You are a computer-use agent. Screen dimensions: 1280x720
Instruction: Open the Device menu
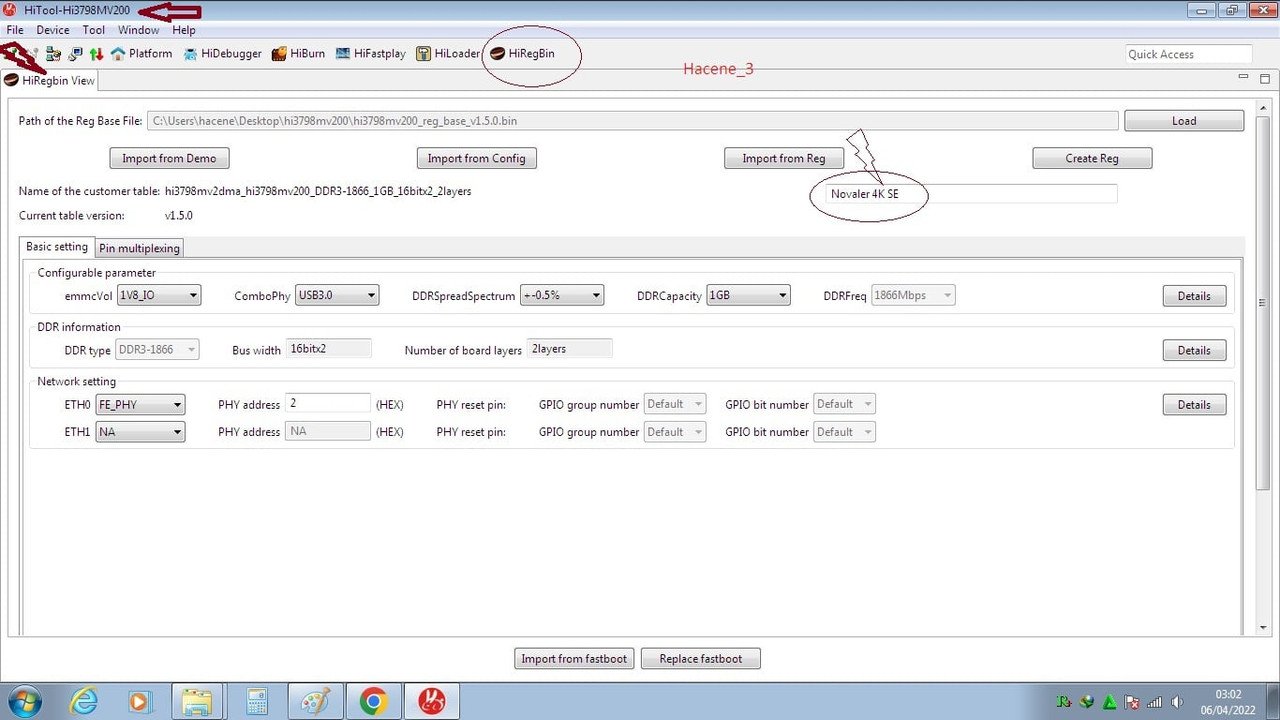pos(53,30)
